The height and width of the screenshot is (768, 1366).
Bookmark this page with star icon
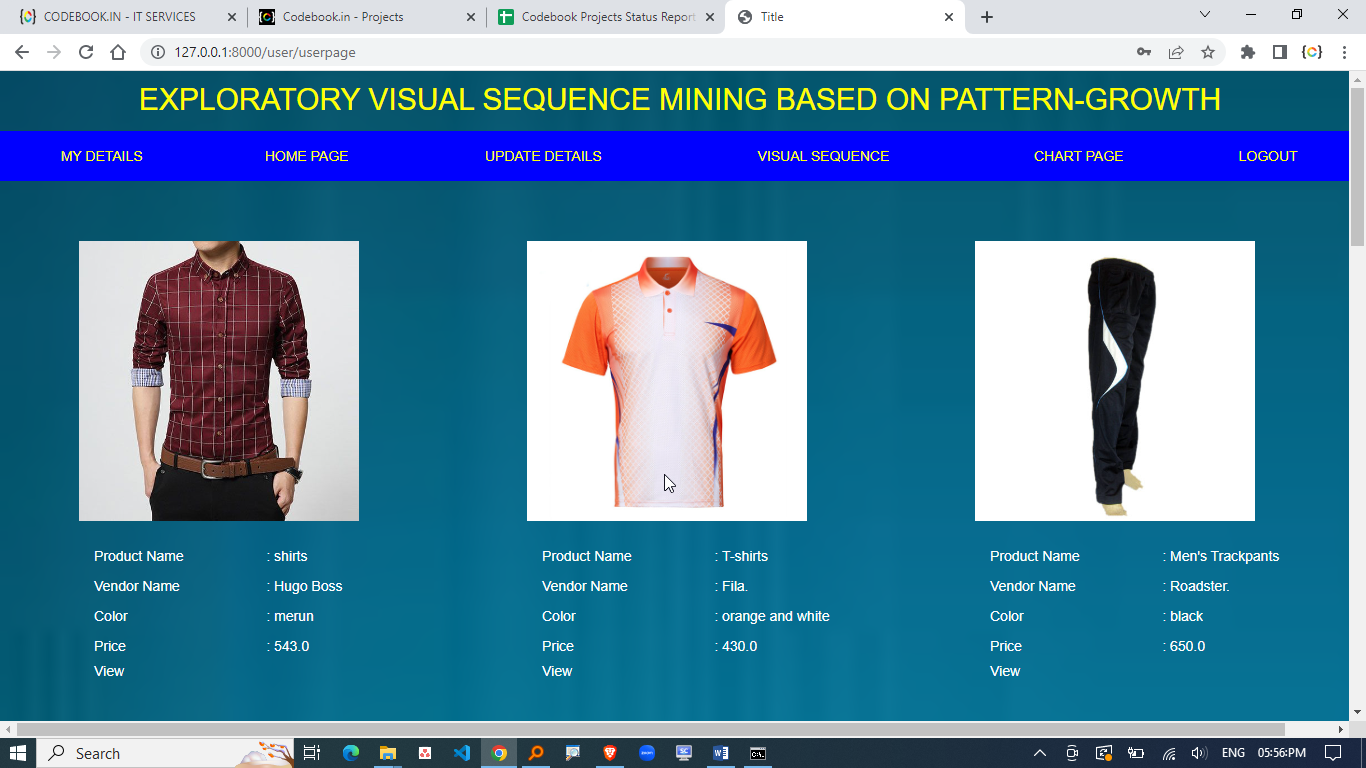pos(1208,52)
